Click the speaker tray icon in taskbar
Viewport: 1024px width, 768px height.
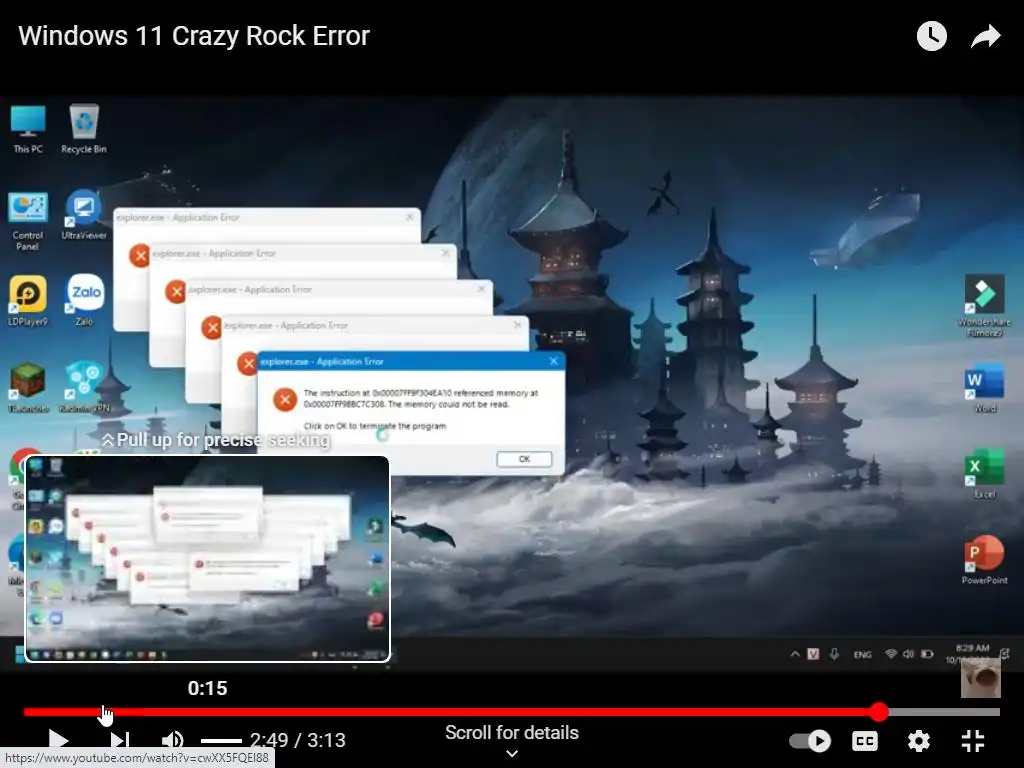(x=908, y=654)
